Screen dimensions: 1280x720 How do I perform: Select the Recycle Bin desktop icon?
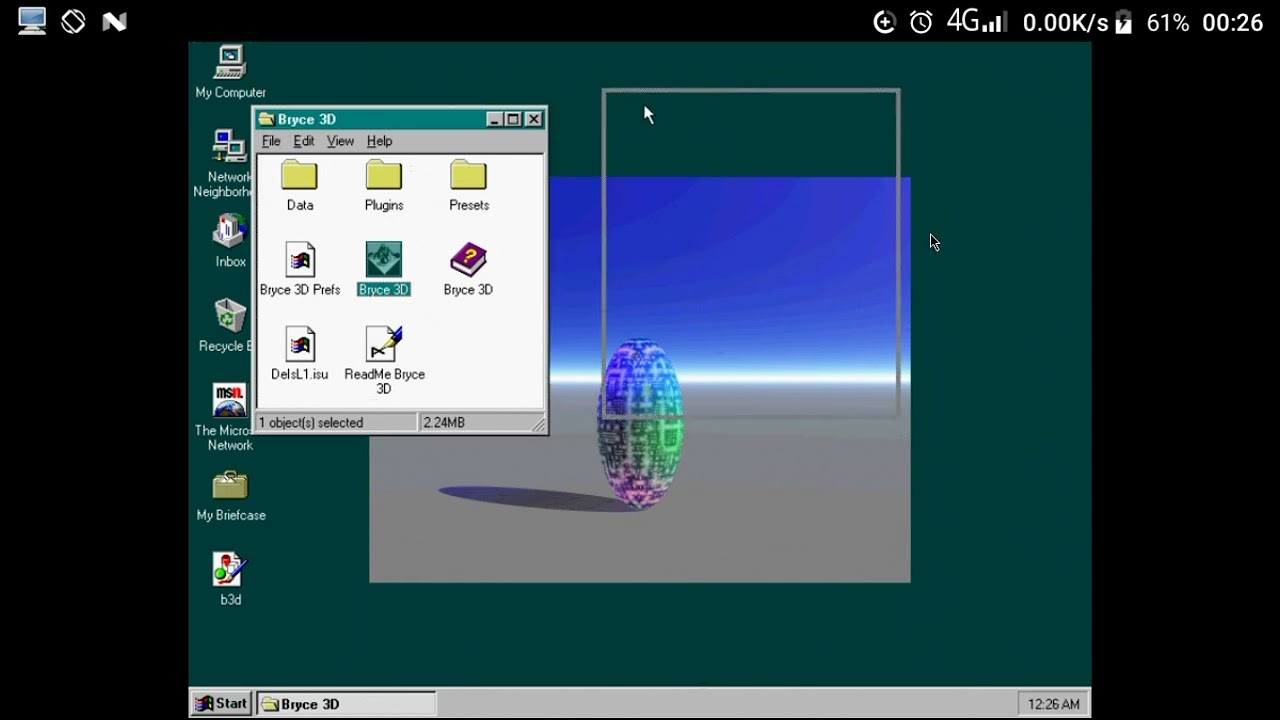(x=230, y=316)
